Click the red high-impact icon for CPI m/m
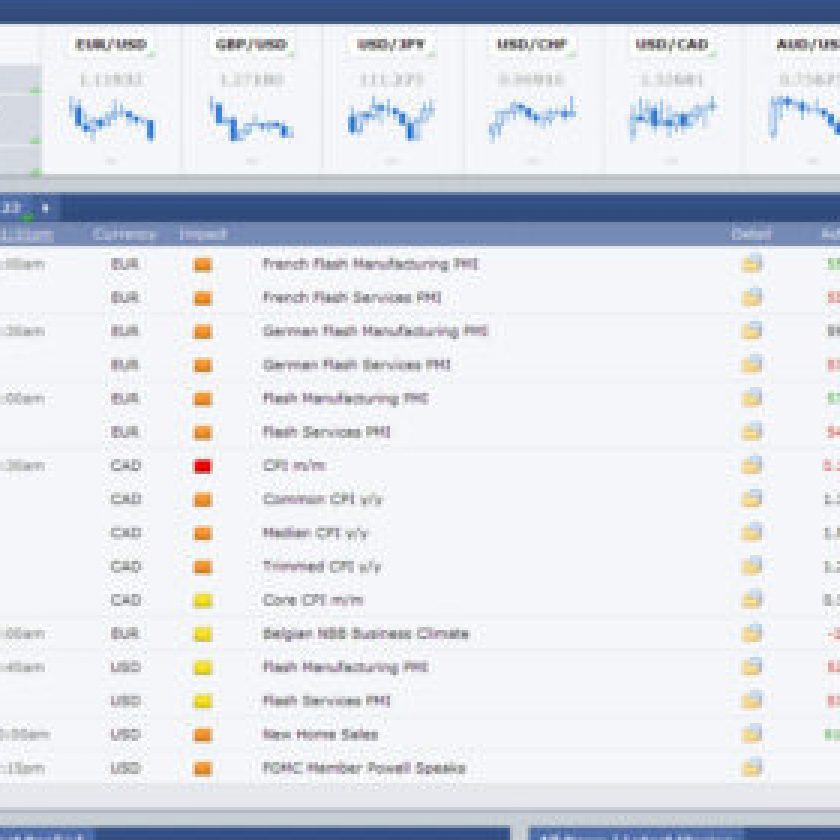The image size is (840, 840). [x=203, y=466]
